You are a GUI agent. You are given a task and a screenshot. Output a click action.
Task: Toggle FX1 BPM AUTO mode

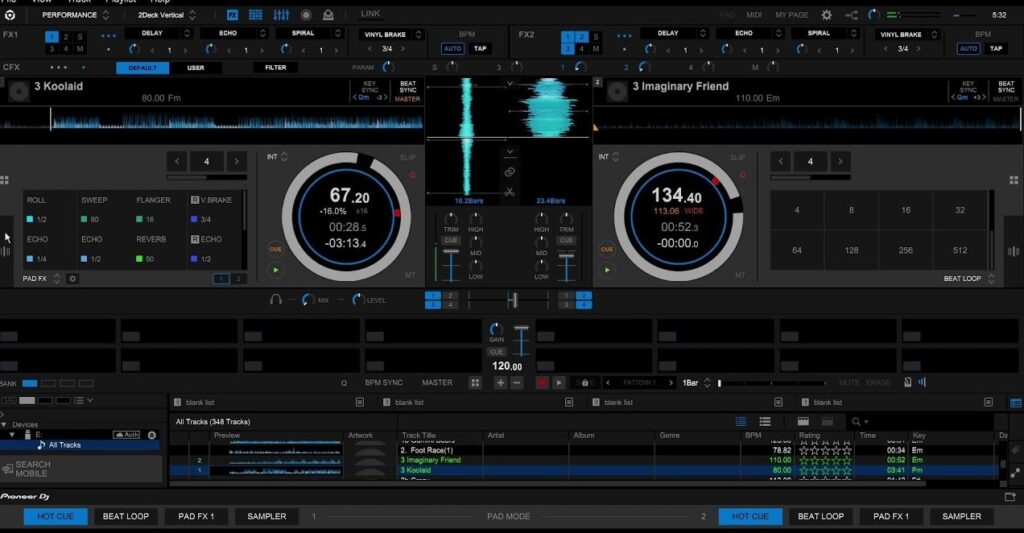[x=453, y=48]
